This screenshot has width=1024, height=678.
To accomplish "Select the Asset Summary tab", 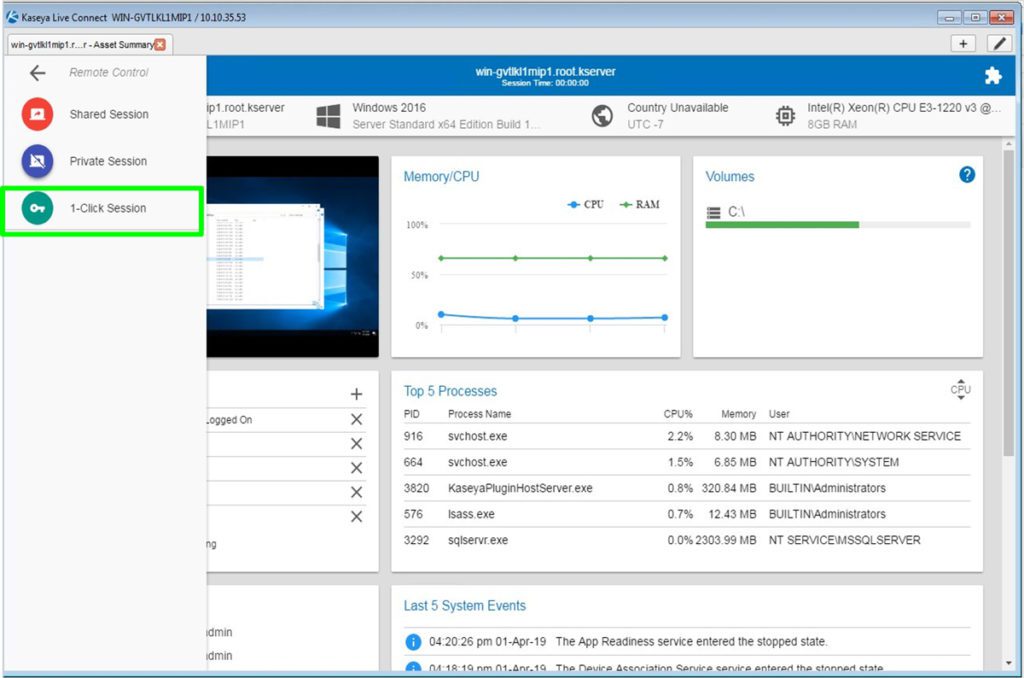I will click(82, 44).
